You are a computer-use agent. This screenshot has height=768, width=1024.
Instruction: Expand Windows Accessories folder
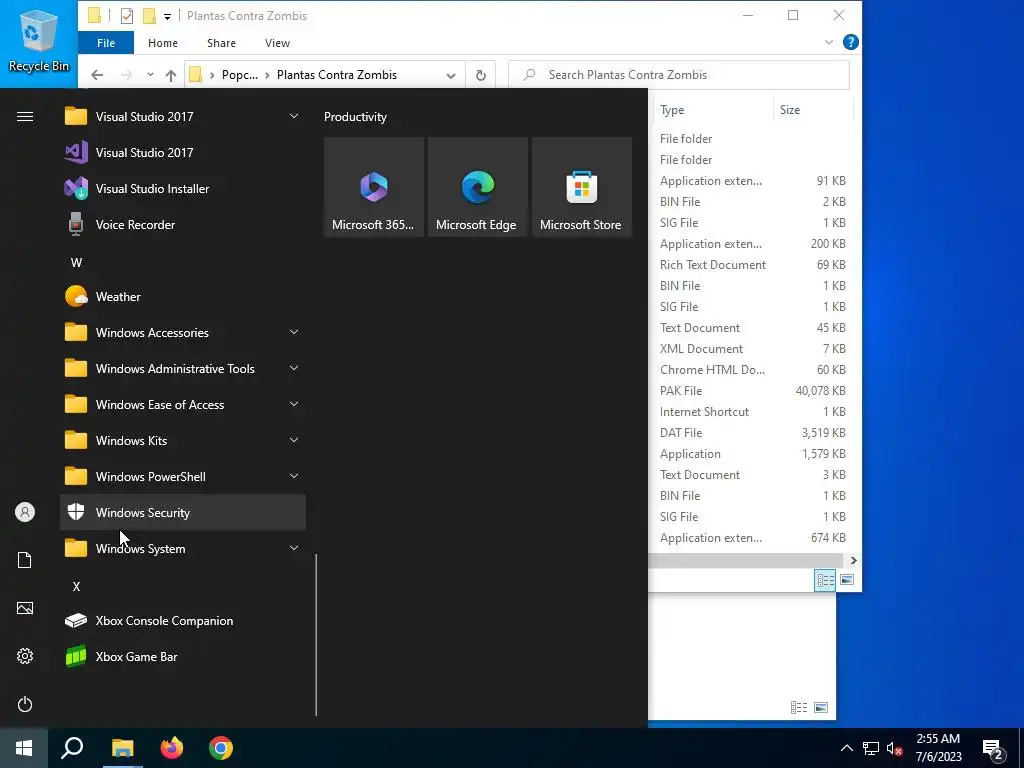click(294, 332)
